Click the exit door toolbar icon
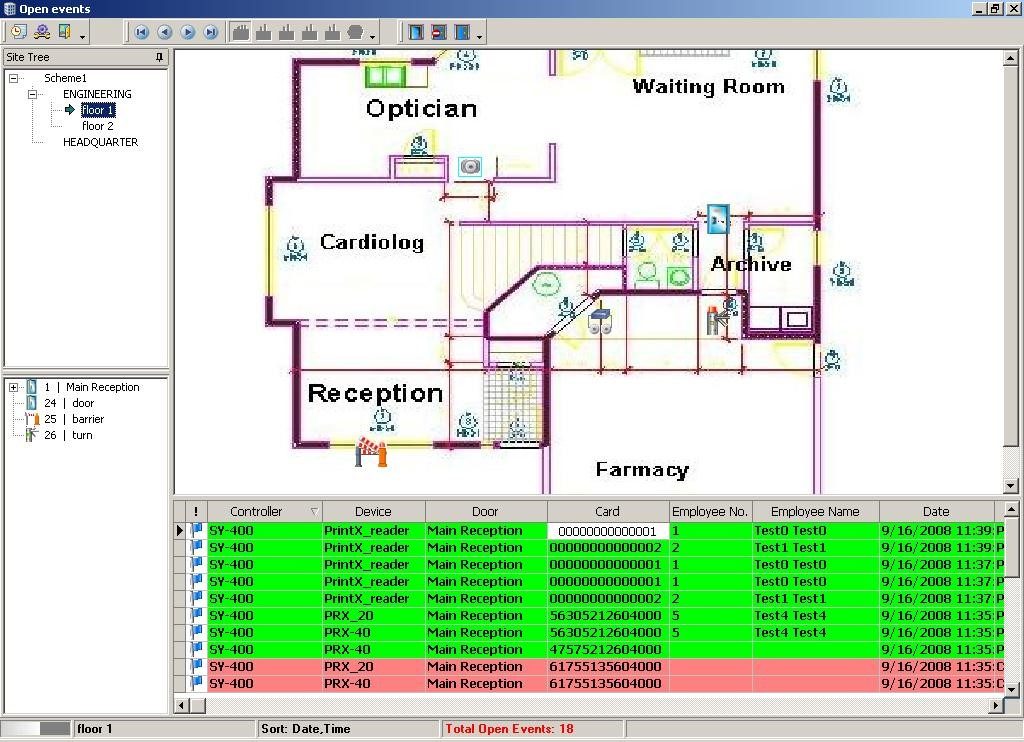Viewport: 1024px width, 742px height. pyautogui.click(x=65, y=32)
